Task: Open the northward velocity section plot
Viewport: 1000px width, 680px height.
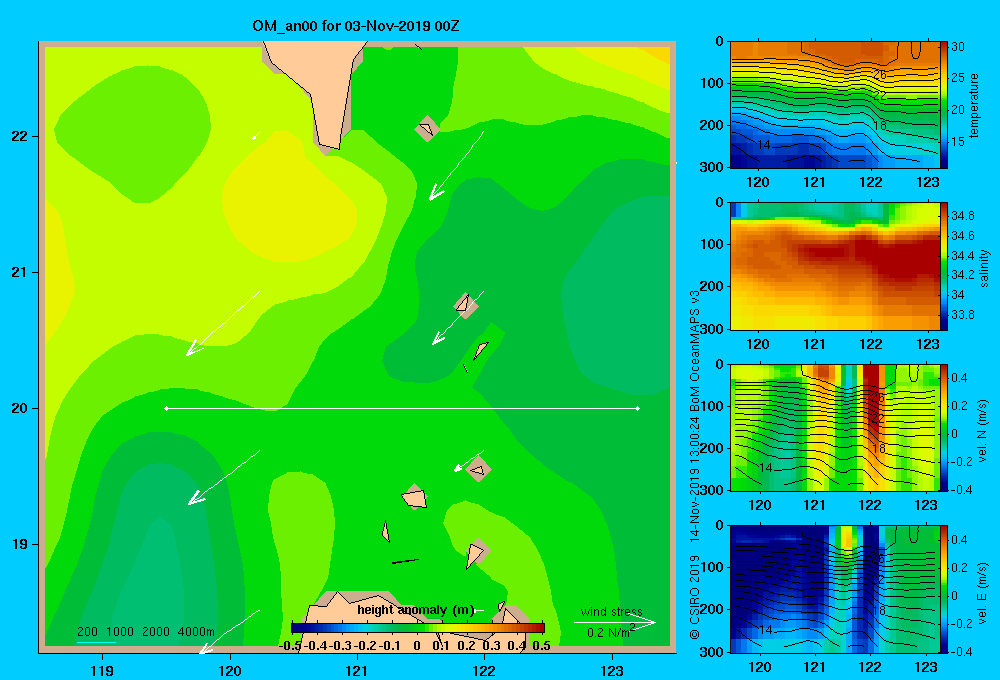Action: (834, 427)
